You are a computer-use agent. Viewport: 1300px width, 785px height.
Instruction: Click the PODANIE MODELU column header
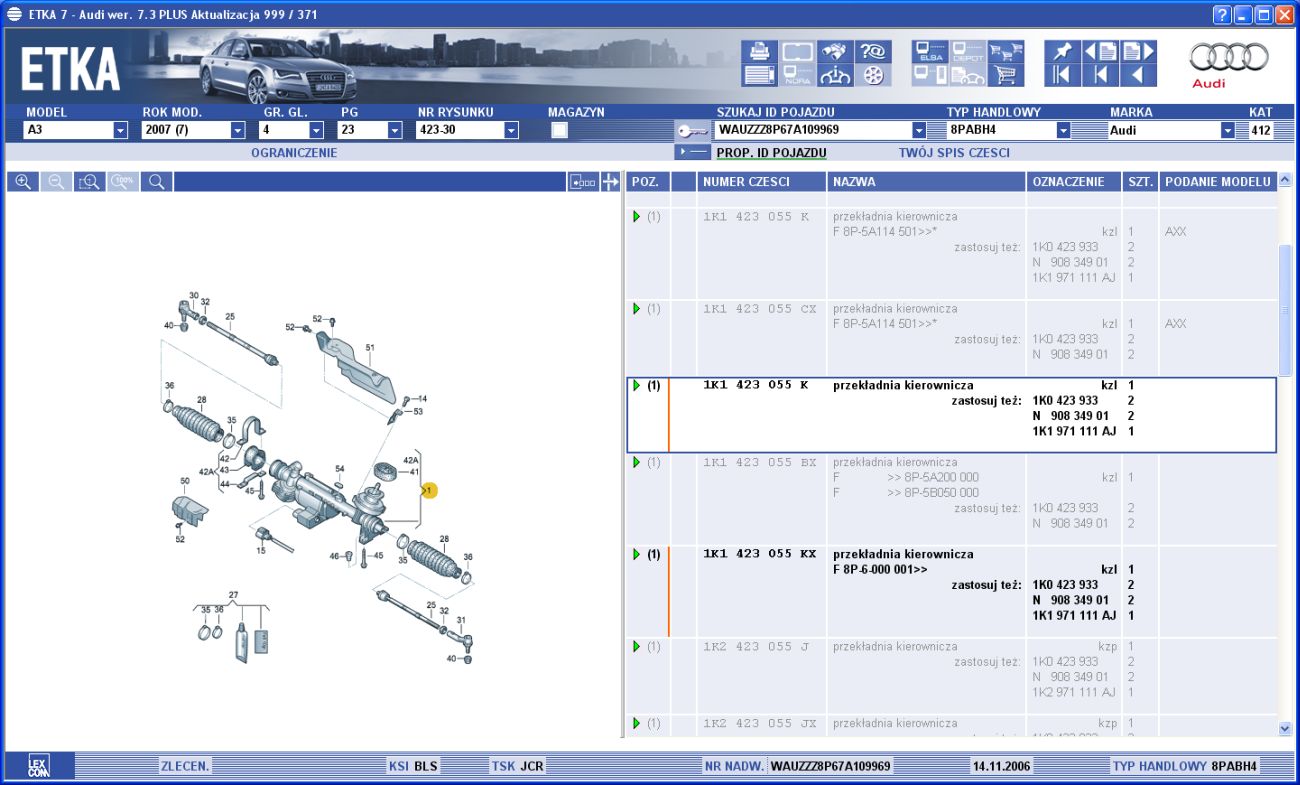[1218, 182]
